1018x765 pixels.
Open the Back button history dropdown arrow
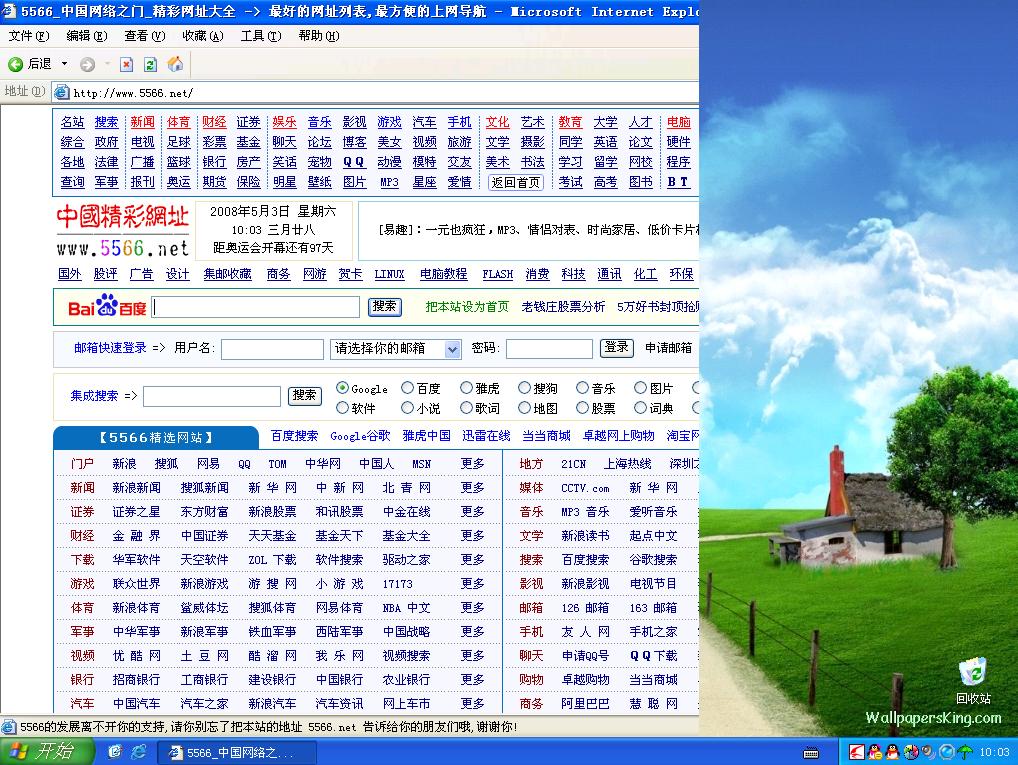[65, 64]
